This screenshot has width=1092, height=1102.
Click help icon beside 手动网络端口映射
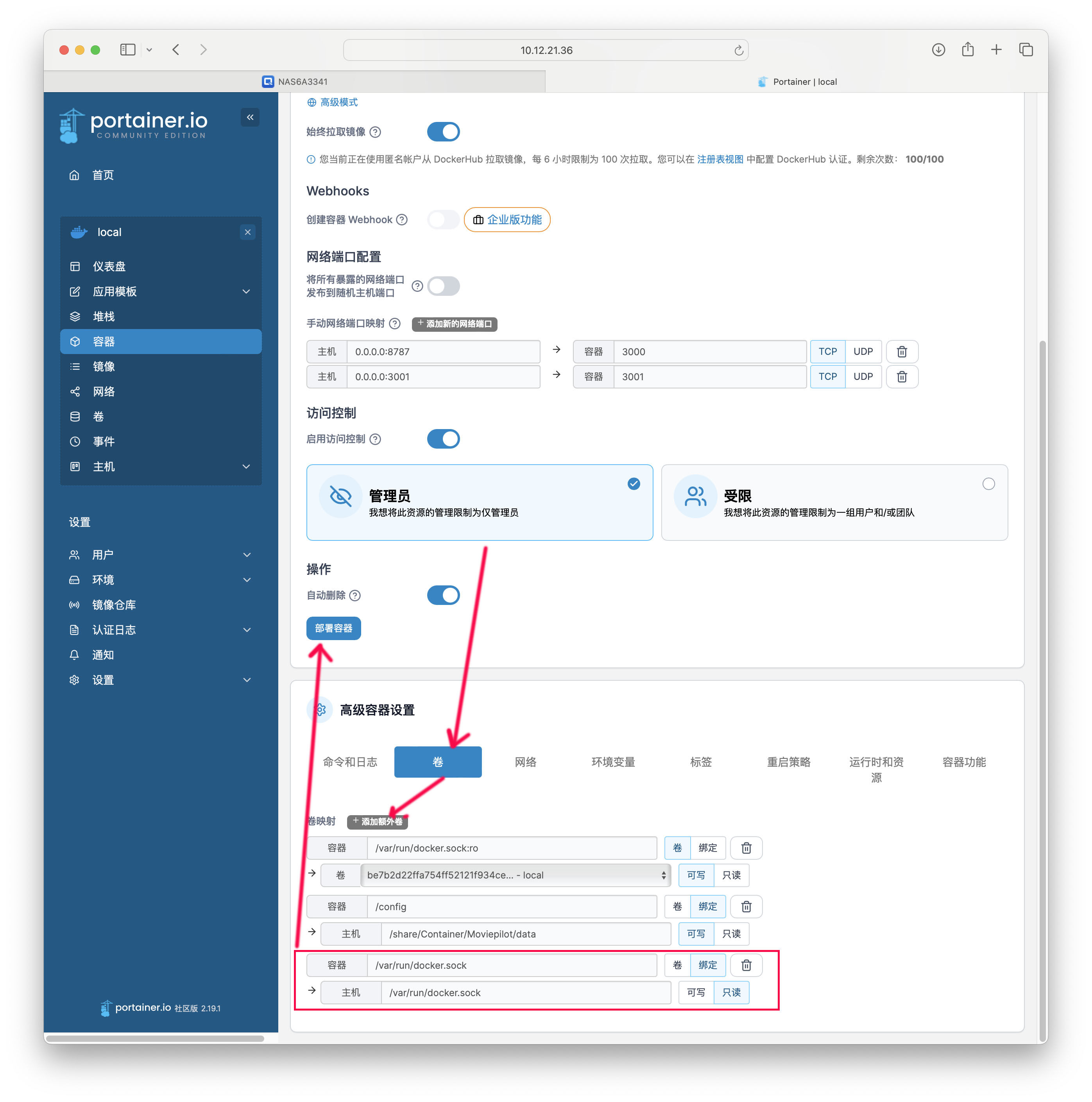[395, 324]
